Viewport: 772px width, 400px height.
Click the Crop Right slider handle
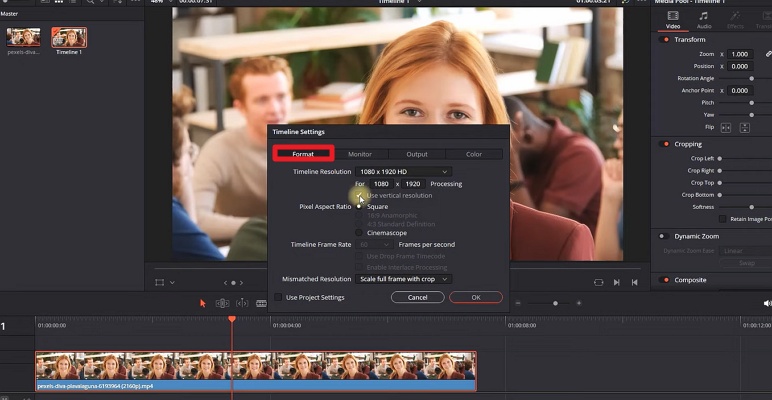tap(719, 170)
